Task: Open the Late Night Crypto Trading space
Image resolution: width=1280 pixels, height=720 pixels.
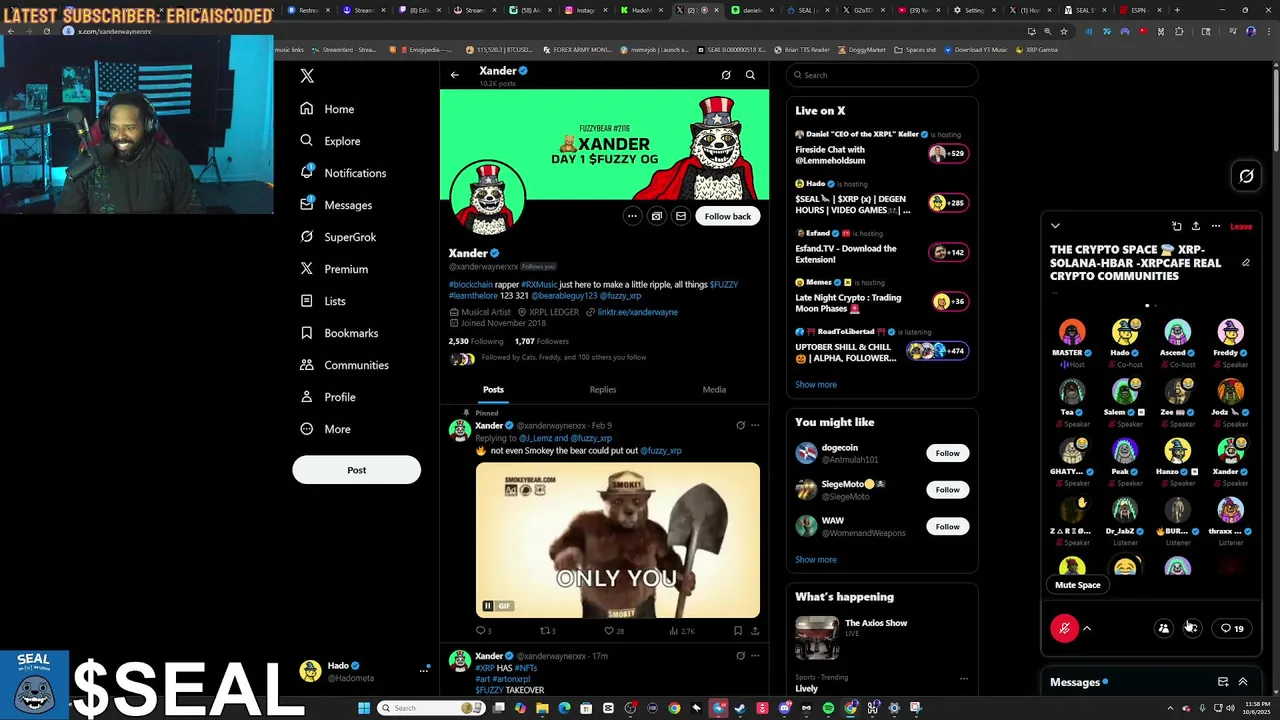Action: (x=881, y=298)
